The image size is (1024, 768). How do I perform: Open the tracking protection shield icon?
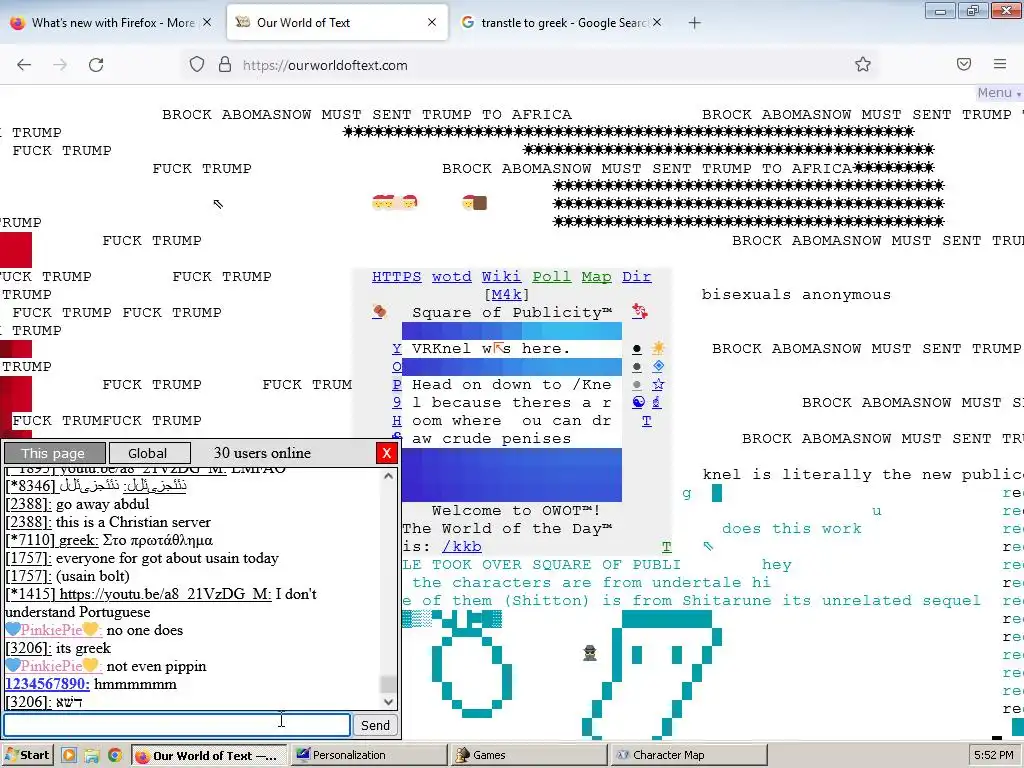pos(197,65)
